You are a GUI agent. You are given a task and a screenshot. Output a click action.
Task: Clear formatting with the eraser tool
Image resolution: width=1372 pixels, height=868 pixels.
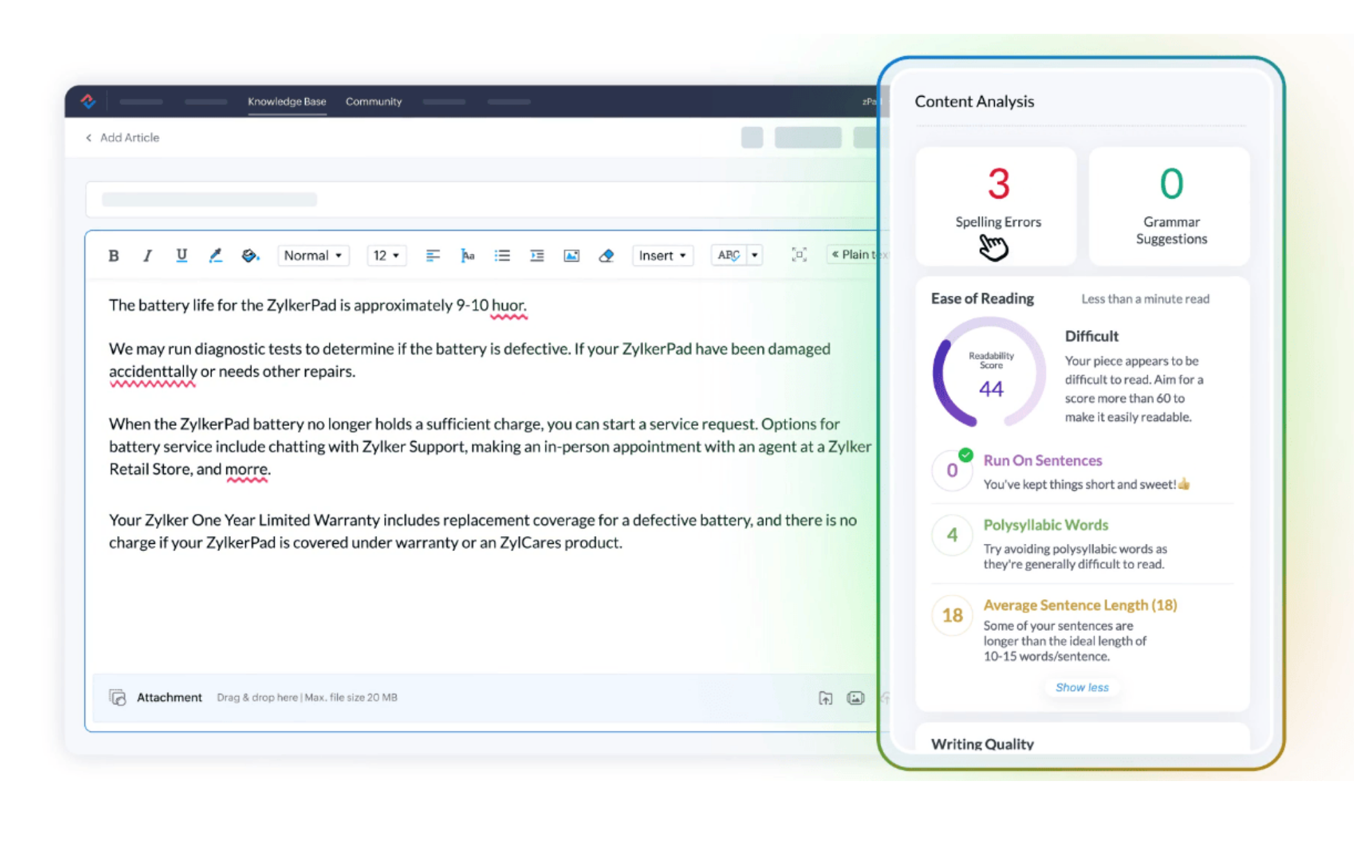pyautogui.click(x=606, y=255)
